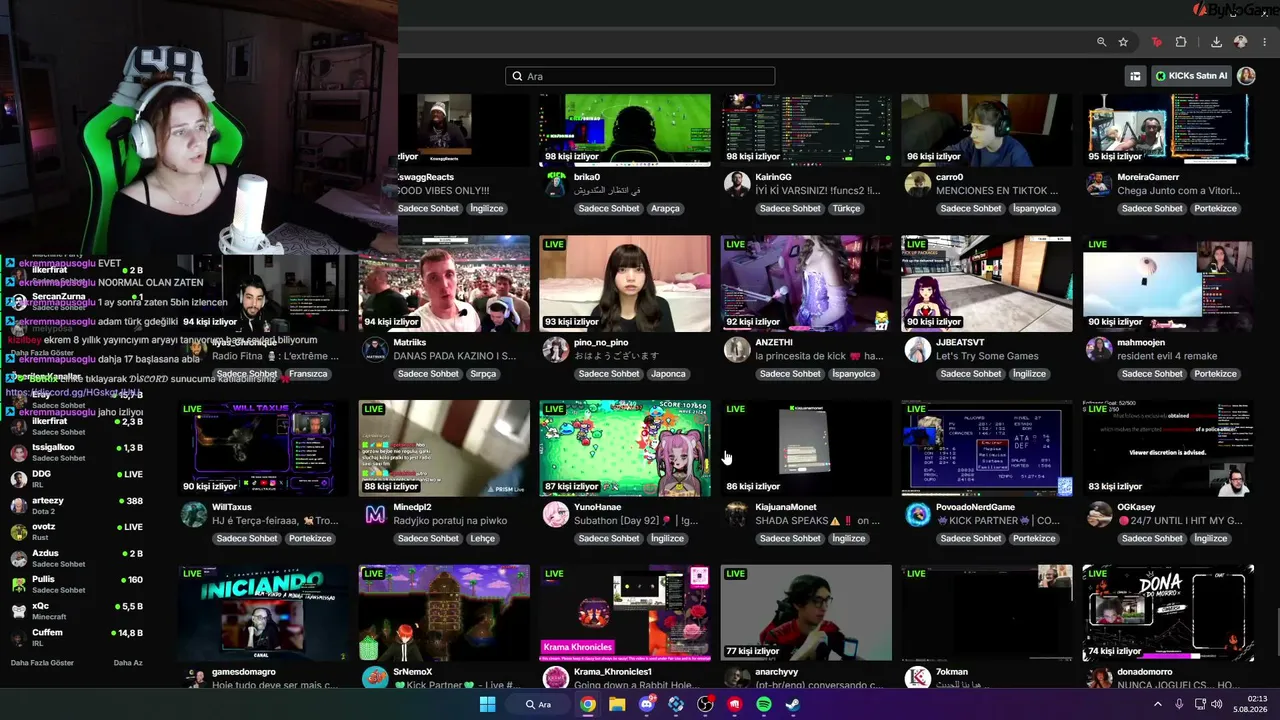Open xQc's channel in the sidebar

[x=77, y=611]
